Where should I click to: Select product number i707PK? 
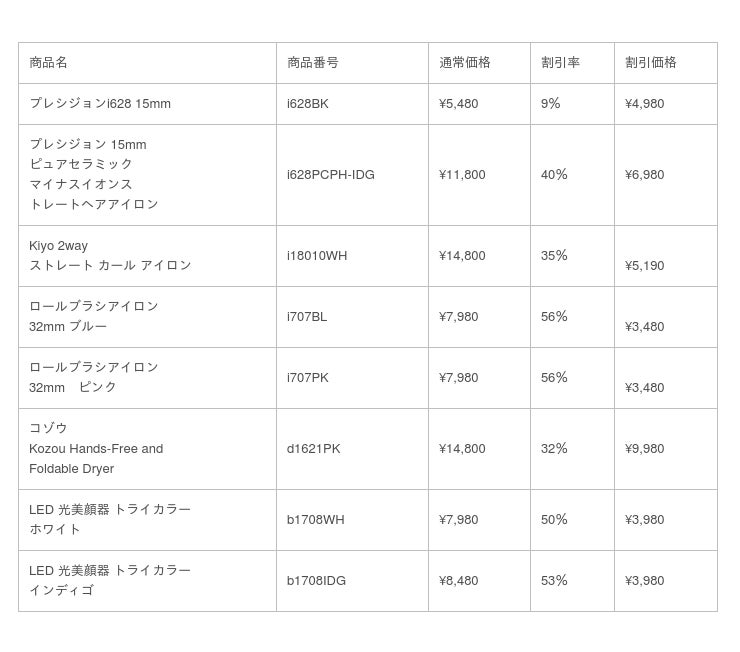(x=308, y=378)
